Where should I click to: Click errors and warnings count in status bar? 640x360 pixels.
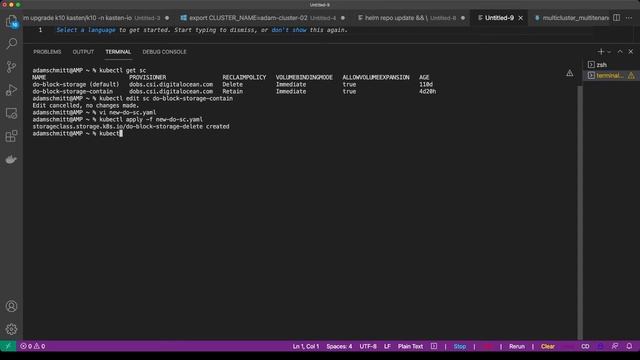pos(33,346)
